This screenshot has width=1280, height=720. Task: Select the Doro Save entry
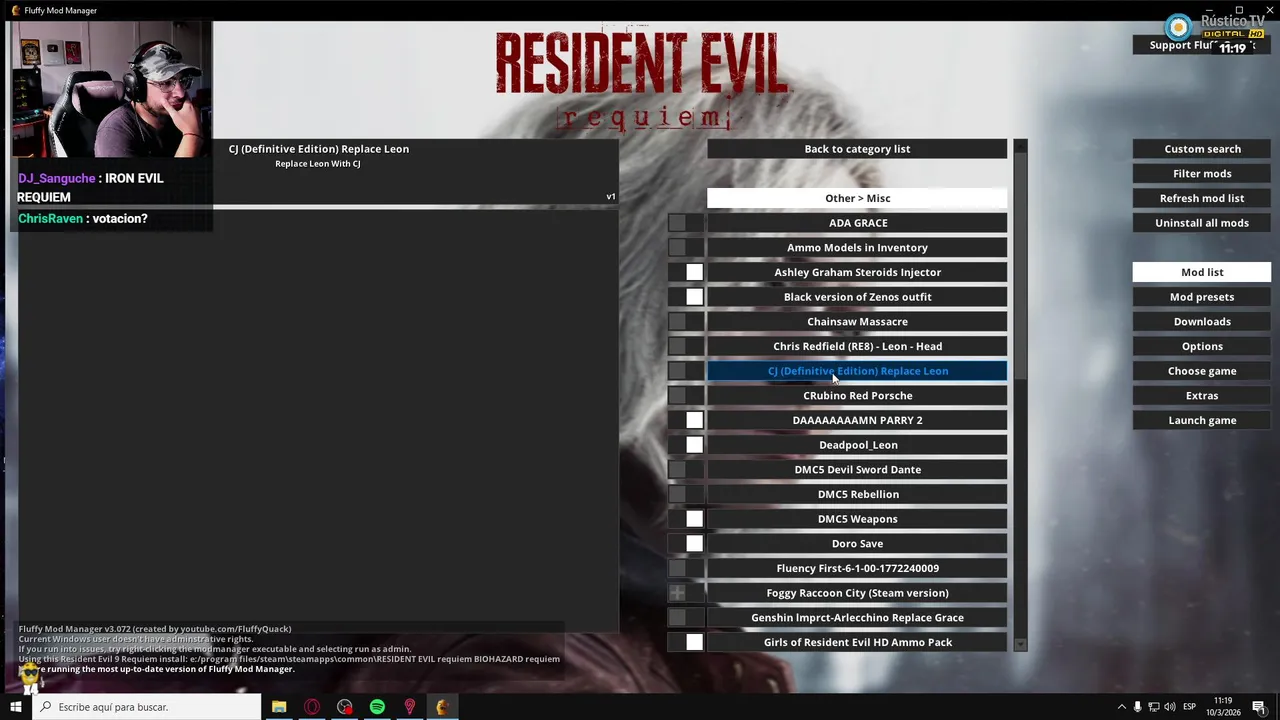pos(857,544)
